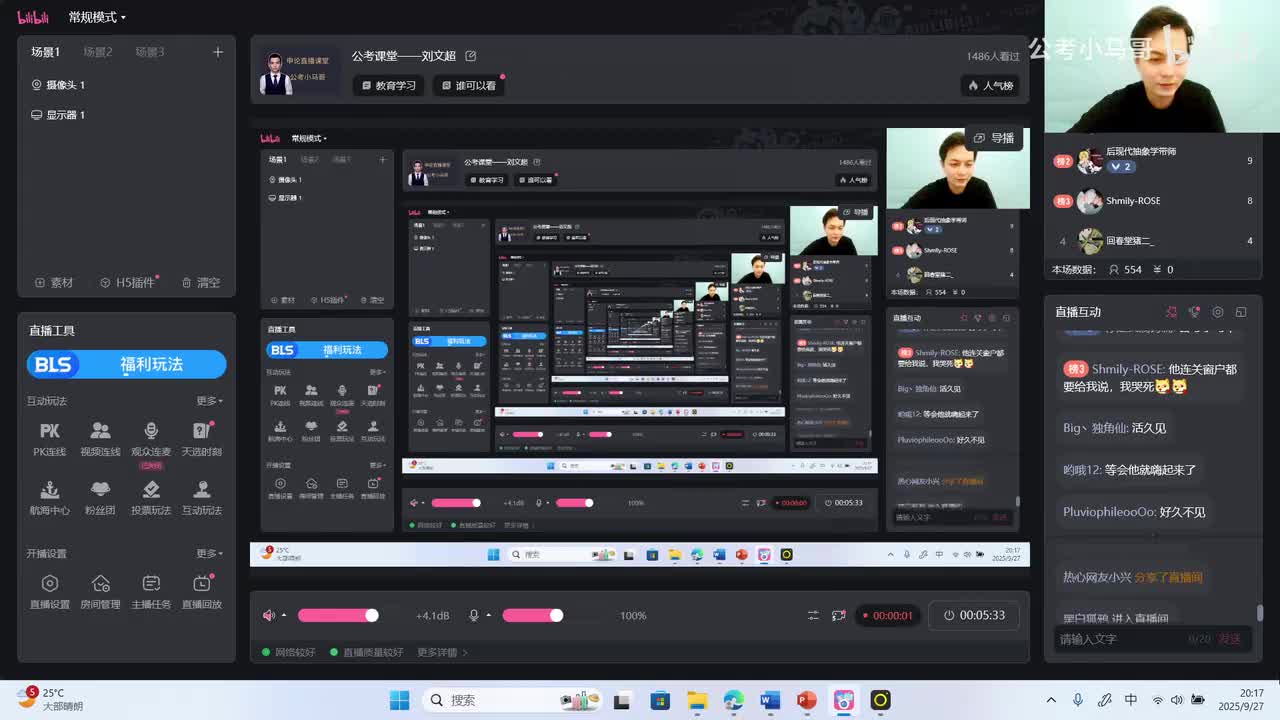Viewport: 1280px width, 720px height.
Task: Adjust the microphone volume slider
Action: (533, 615)
